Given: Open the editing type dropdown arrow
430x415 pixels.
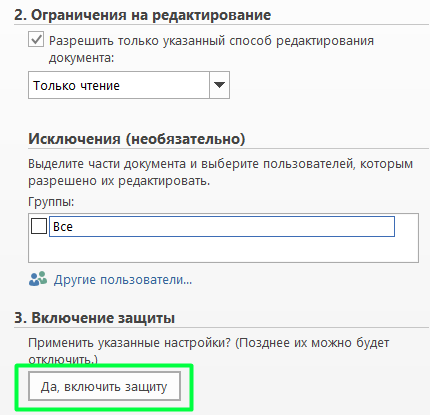Looking at the screenshot, I should (x=219, y=85).
